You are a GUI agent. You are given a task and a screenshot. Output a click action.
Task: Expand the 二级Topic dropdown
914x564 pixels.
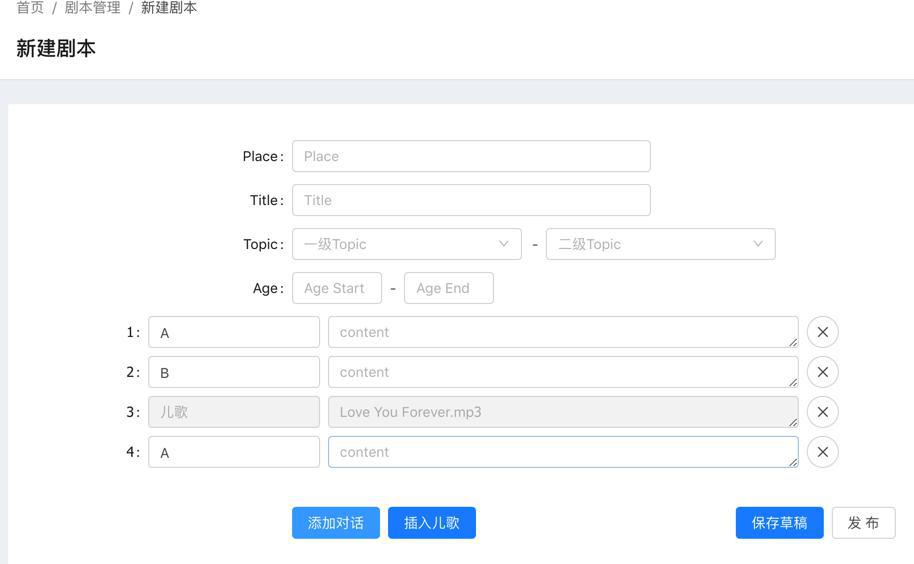[x=660, y=244]
